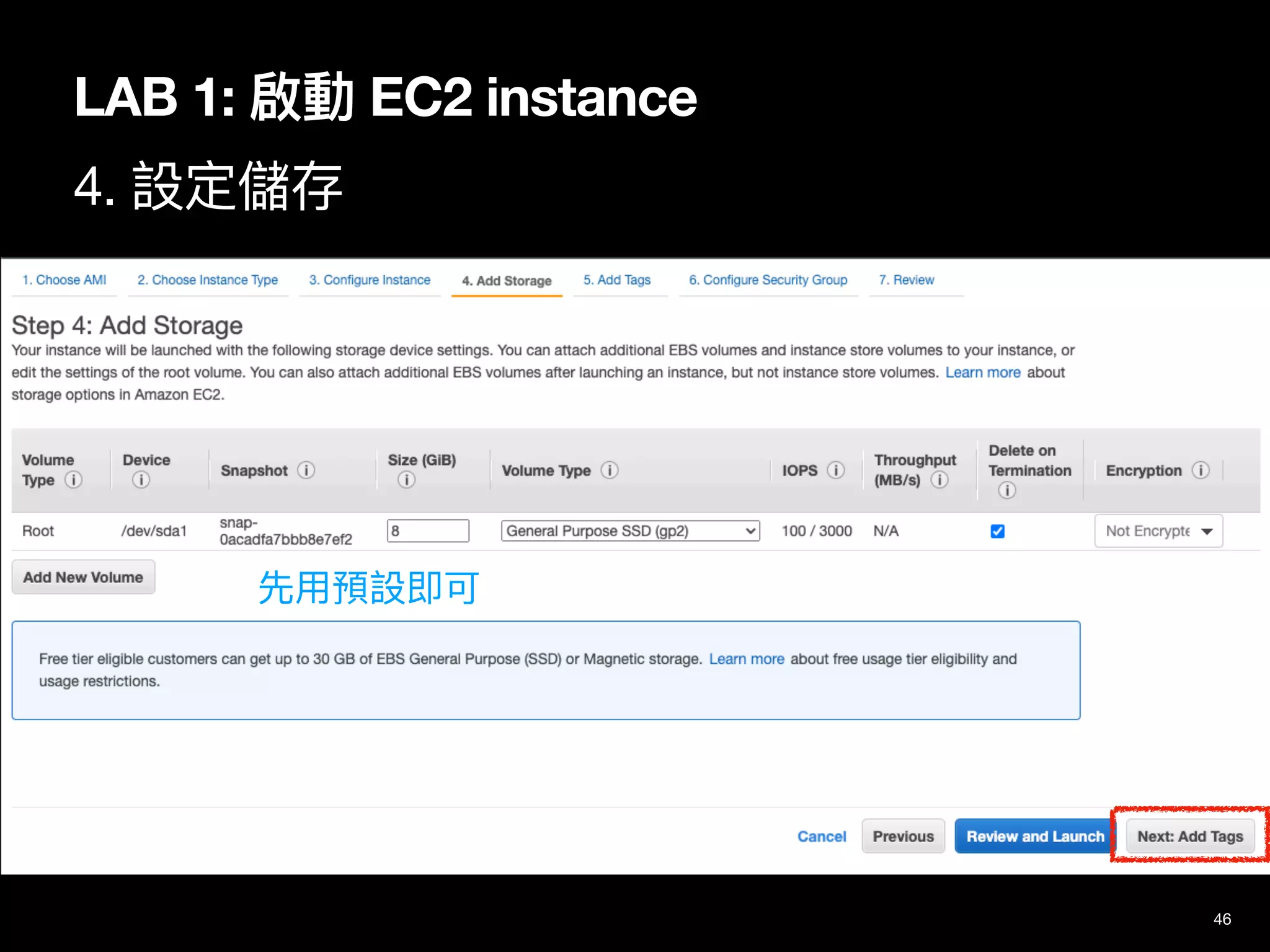The height and width of the screenshot is (952, 1270).
Task: Jump to 5. Add Tags tab
Action: [617, 280]
